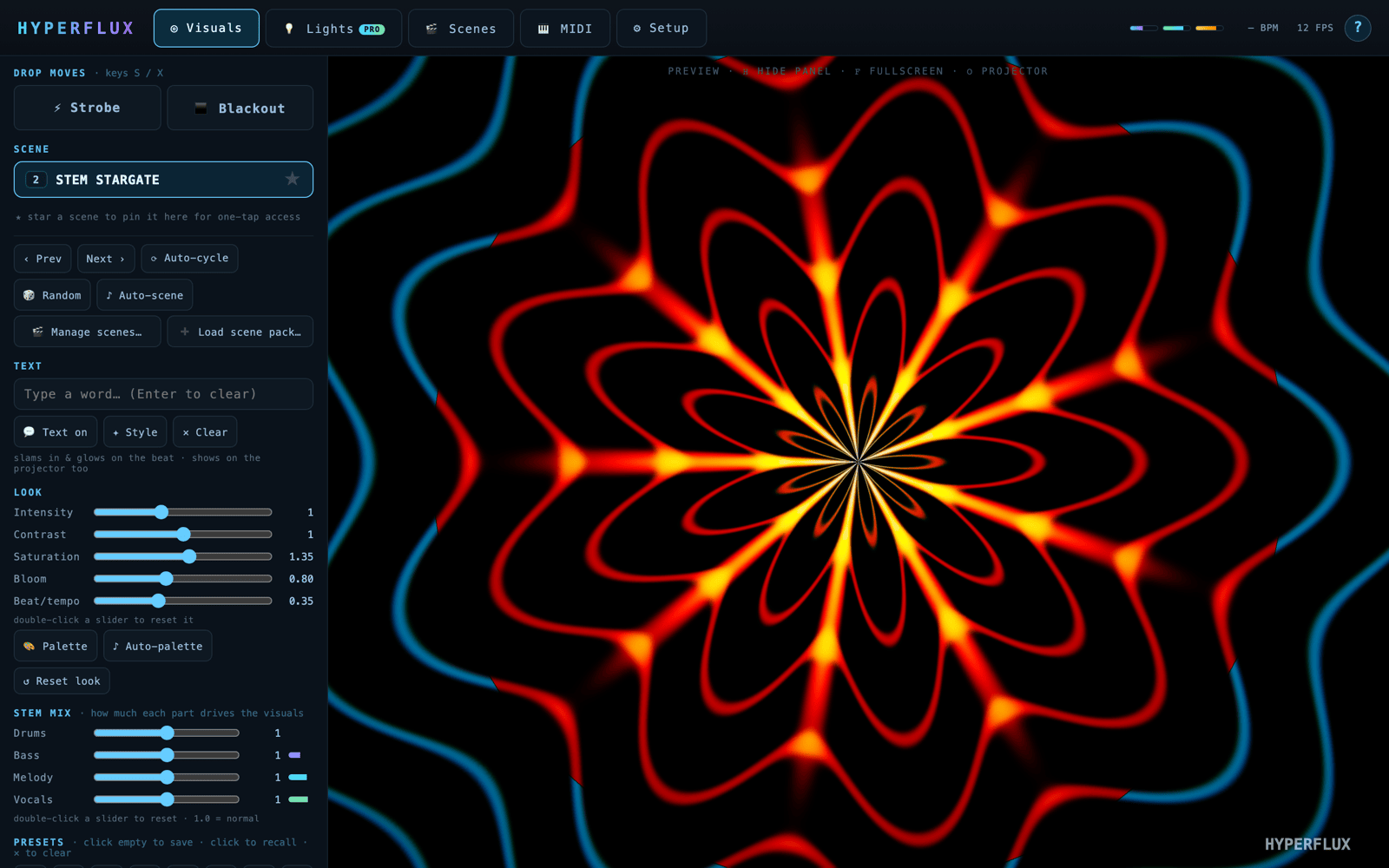Click the teal stem level meter in header
The image size is (1389, 868).
point(1176,28)
